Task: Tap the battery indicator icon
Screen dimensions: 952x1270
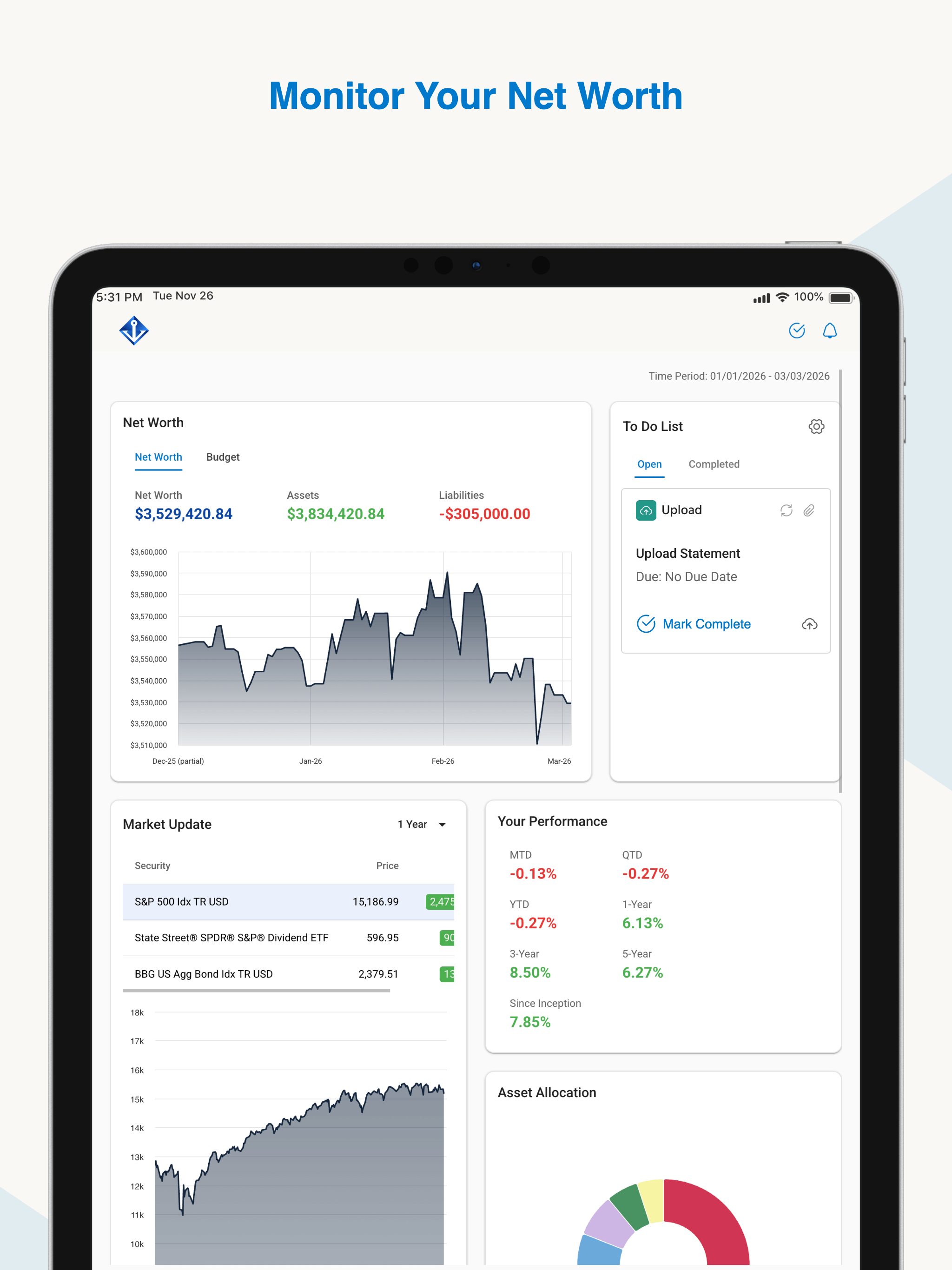Action: tap(841, 298)
